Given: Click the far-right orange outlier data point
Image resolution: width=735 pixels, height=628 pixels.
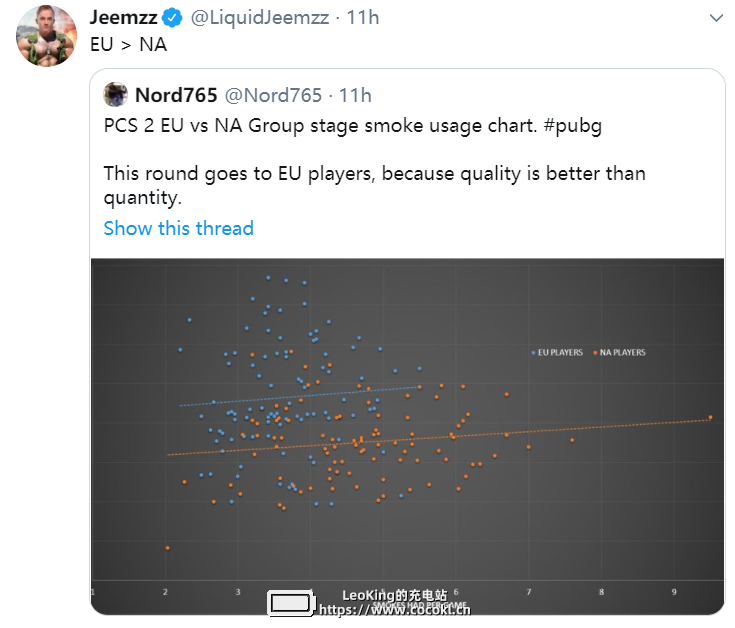Looking at the screenshot, I should pos(711,417).
